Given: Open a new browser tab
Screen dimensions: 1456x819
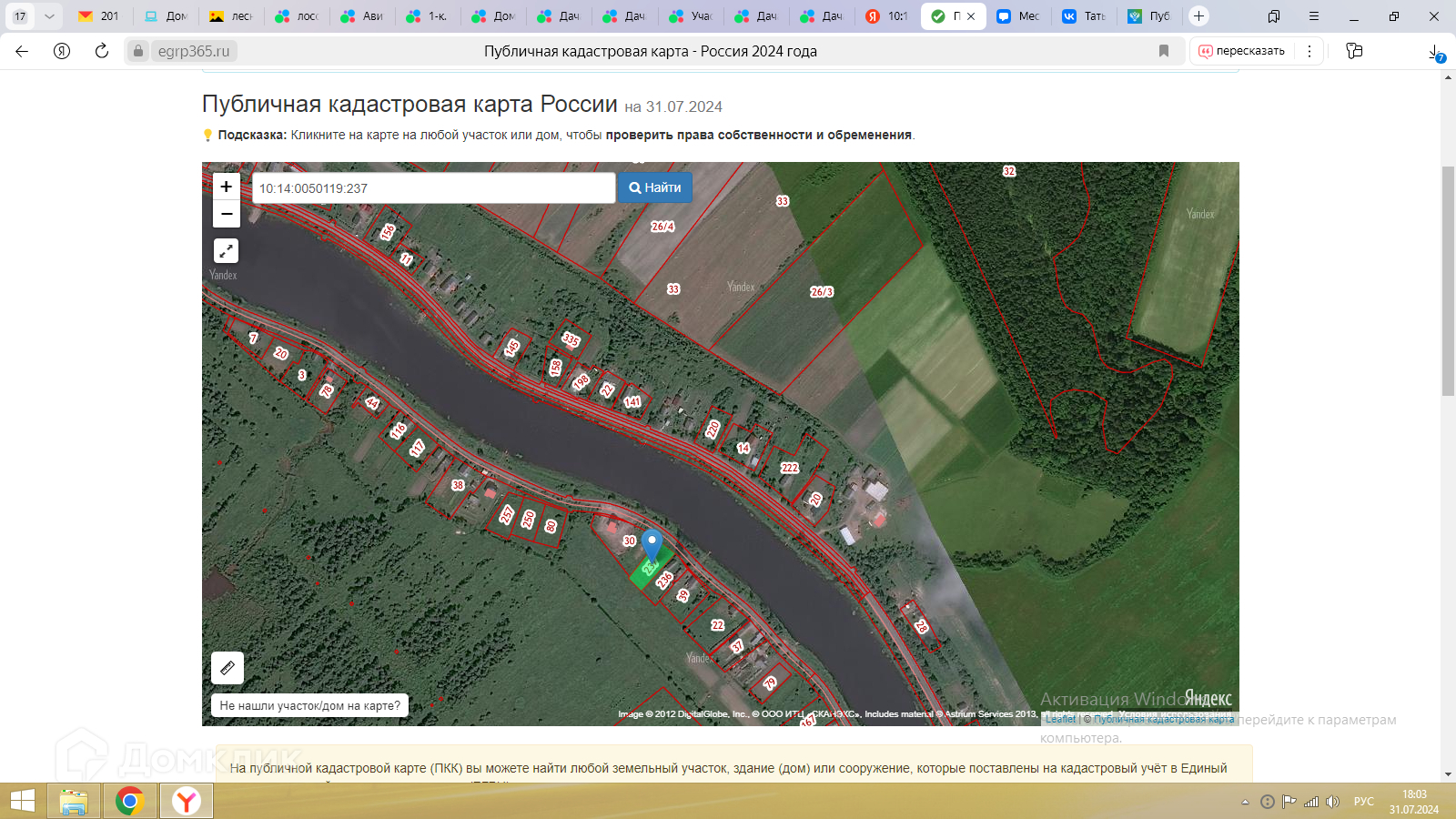Looking at the screenshot, I should pyautogui.click(x=1198, y=16).
